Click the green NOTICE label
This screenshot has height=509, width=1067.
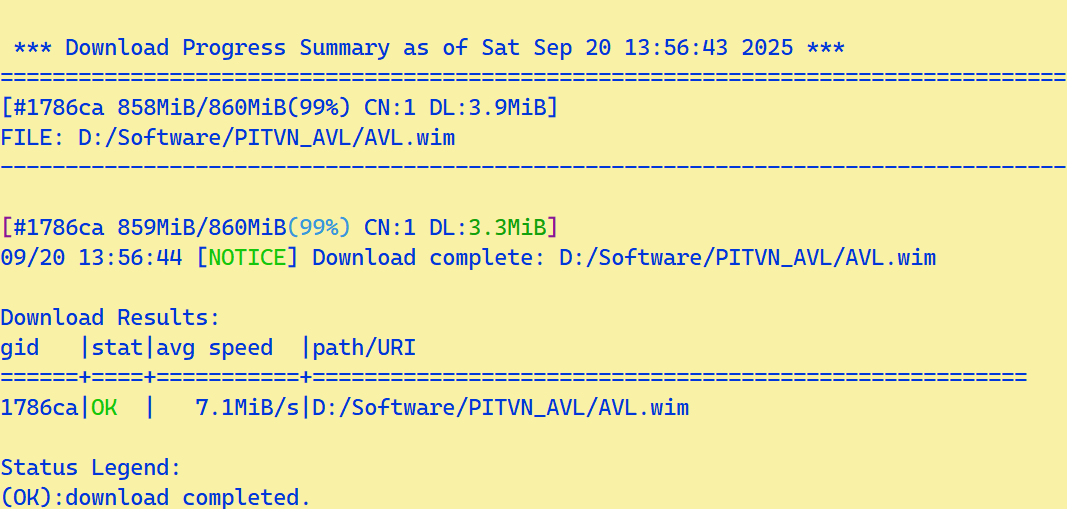(x=247, y=258)
